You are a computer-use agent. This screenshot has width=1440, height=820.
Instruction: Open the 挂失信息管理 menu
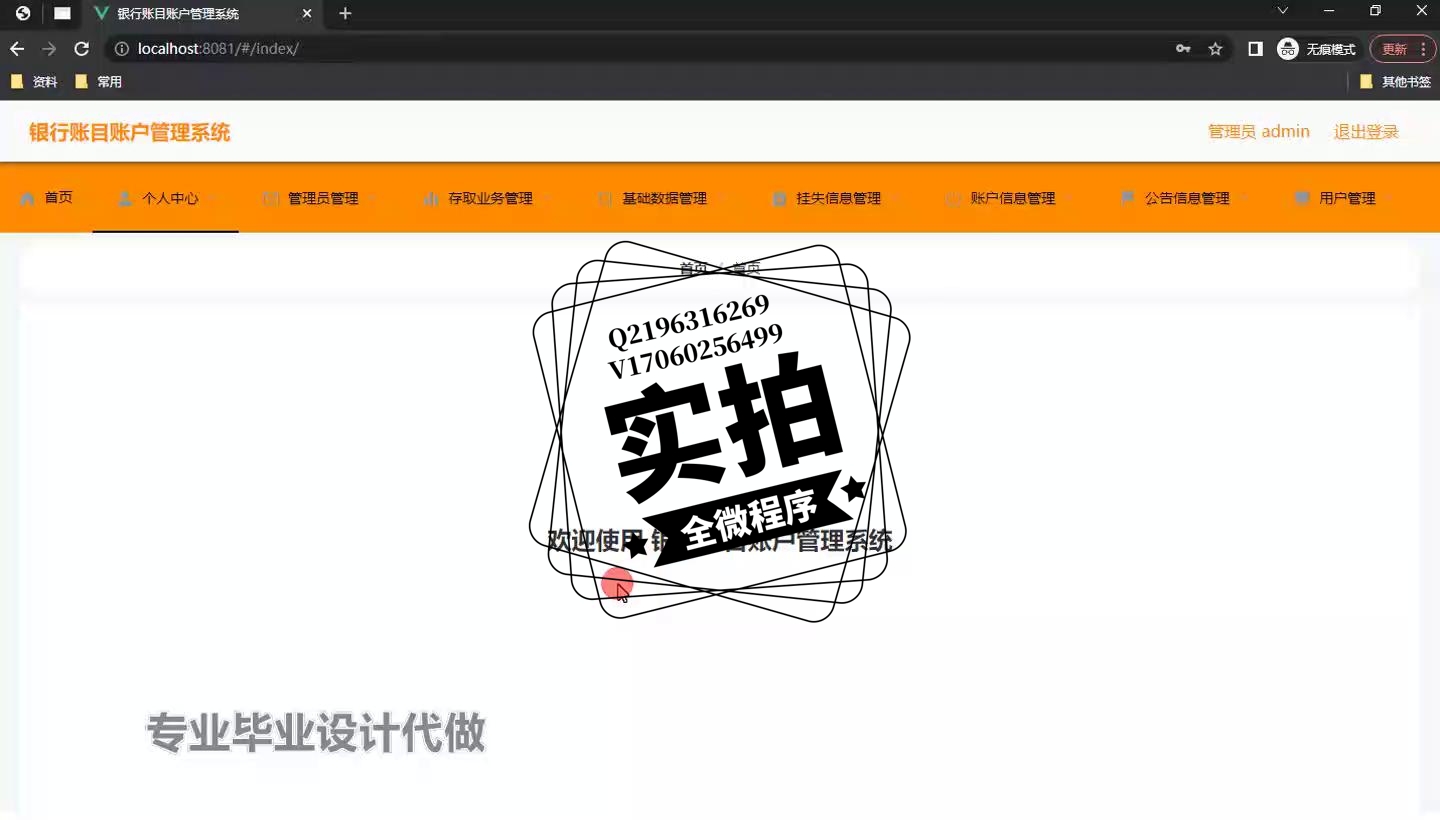pyautogui.click(x=834, y=198)
